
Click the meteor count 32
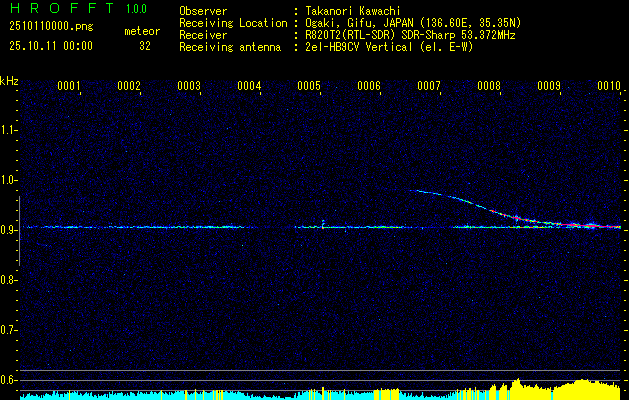(145, 46)
